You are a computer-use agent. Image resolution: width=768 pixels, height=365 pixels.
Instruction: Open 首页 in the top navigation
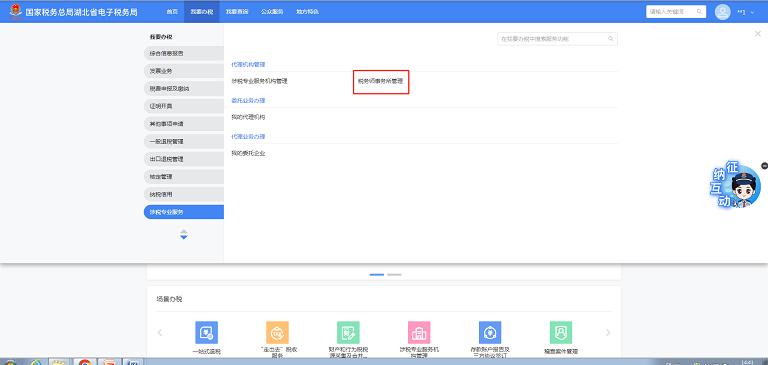coord(172,11)
